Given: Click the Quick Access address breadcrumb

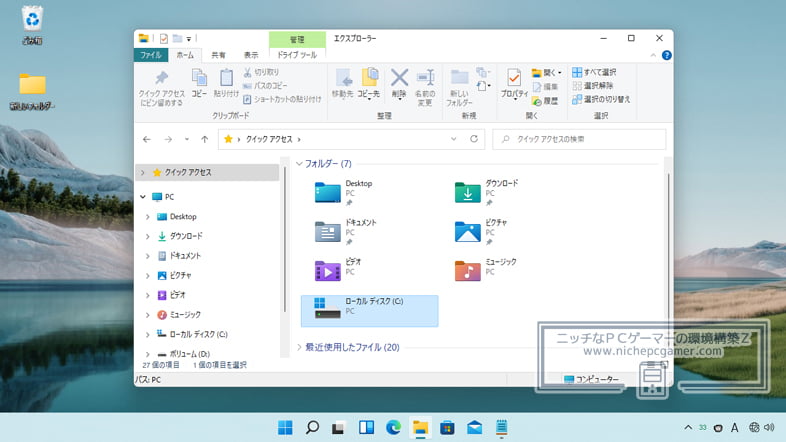Looking at the screenshot, I should tap(269, 139).
